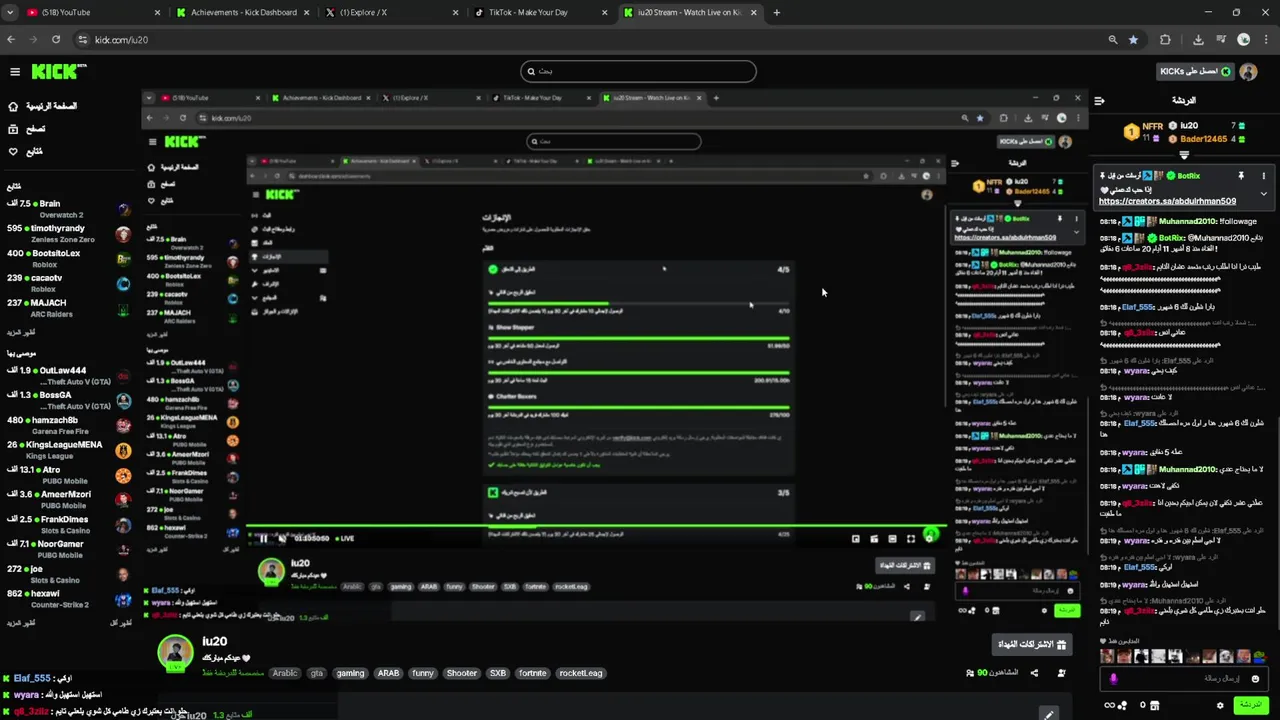The height and width of the screenshot is (720, 1280).
Task: Click the 'Shooter' stream tag
Action: tap(462, 673)
